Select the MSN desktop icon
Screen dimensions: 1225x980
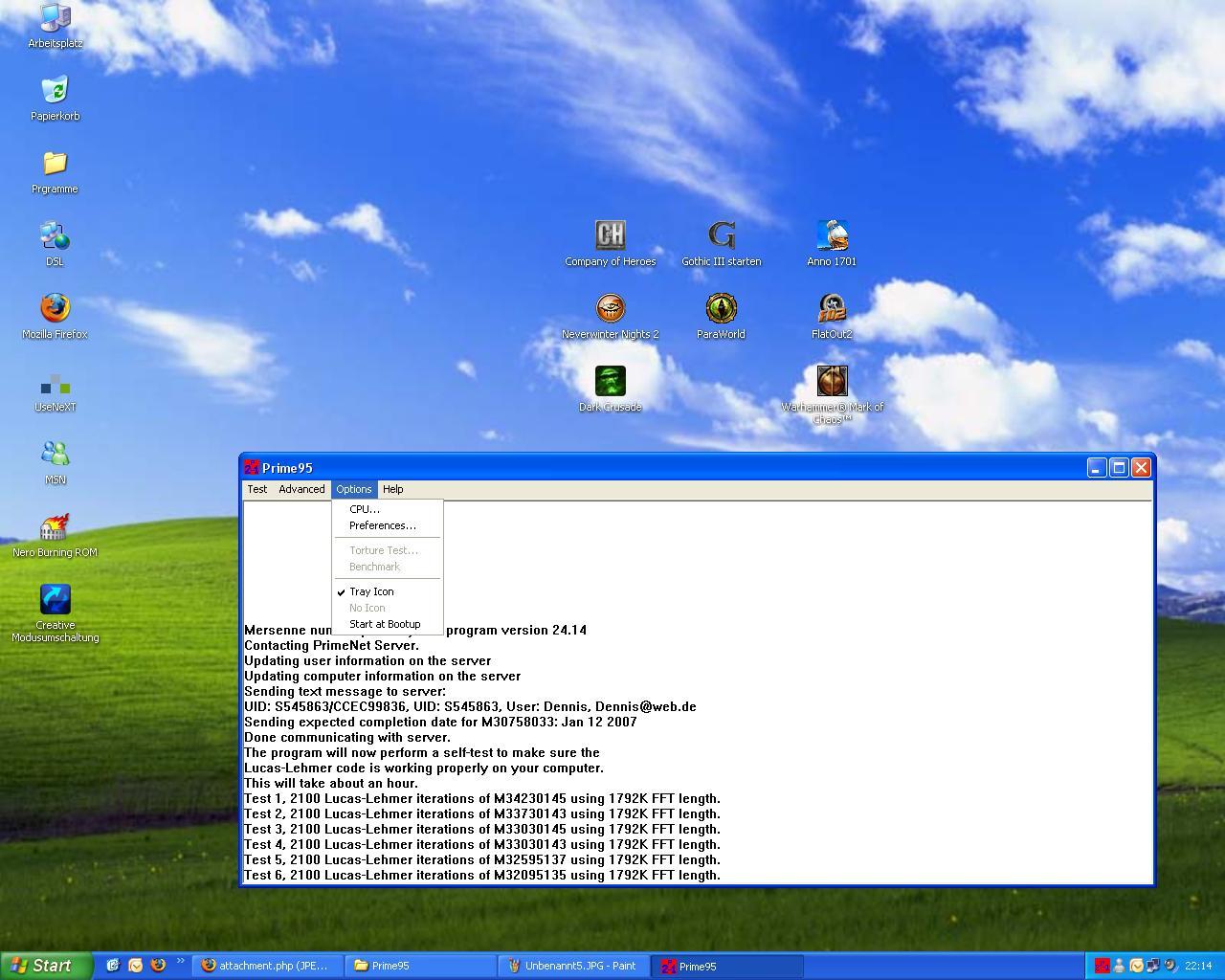coord(55,462)
